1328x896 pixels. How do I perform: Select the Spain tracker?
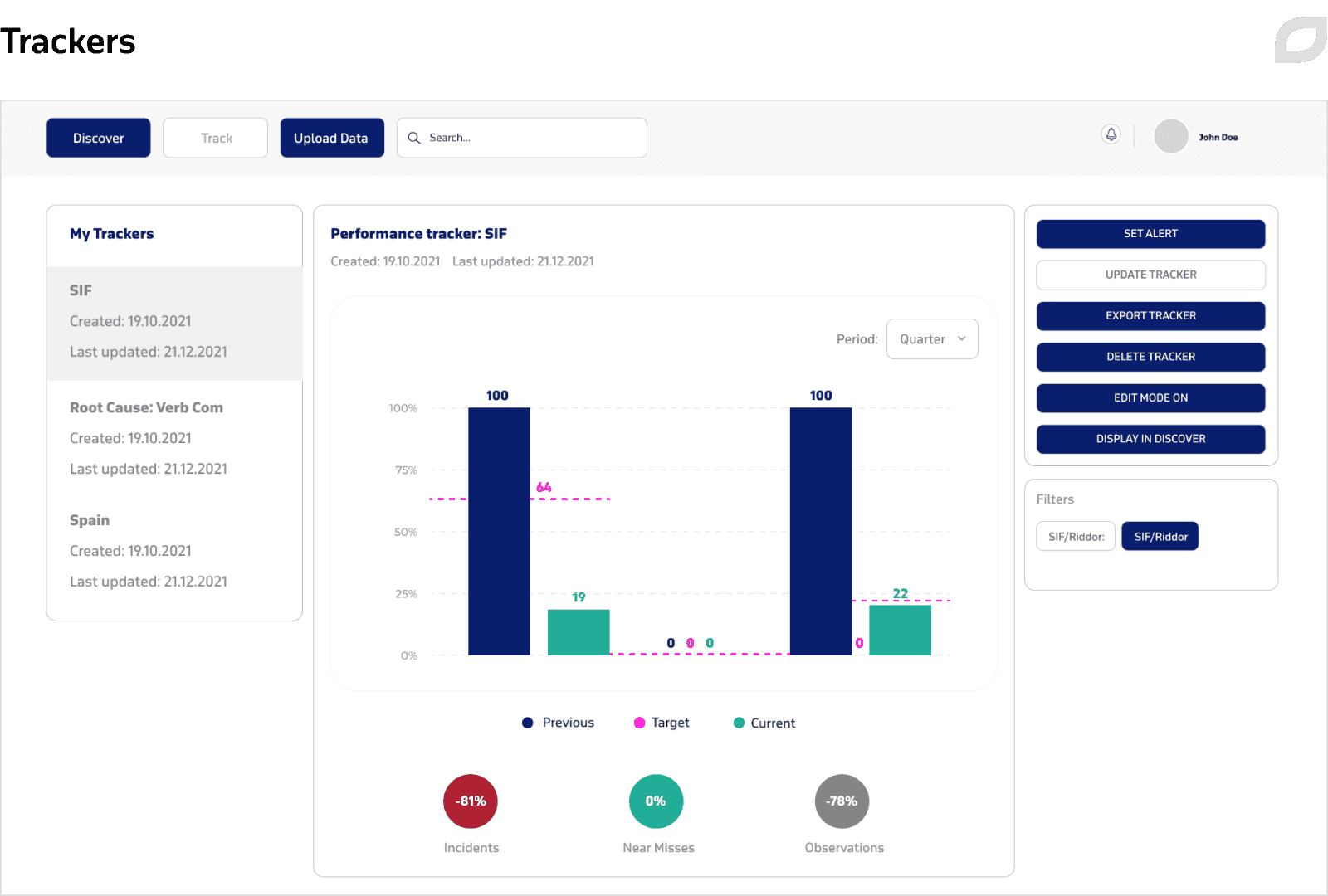[174, 551]
